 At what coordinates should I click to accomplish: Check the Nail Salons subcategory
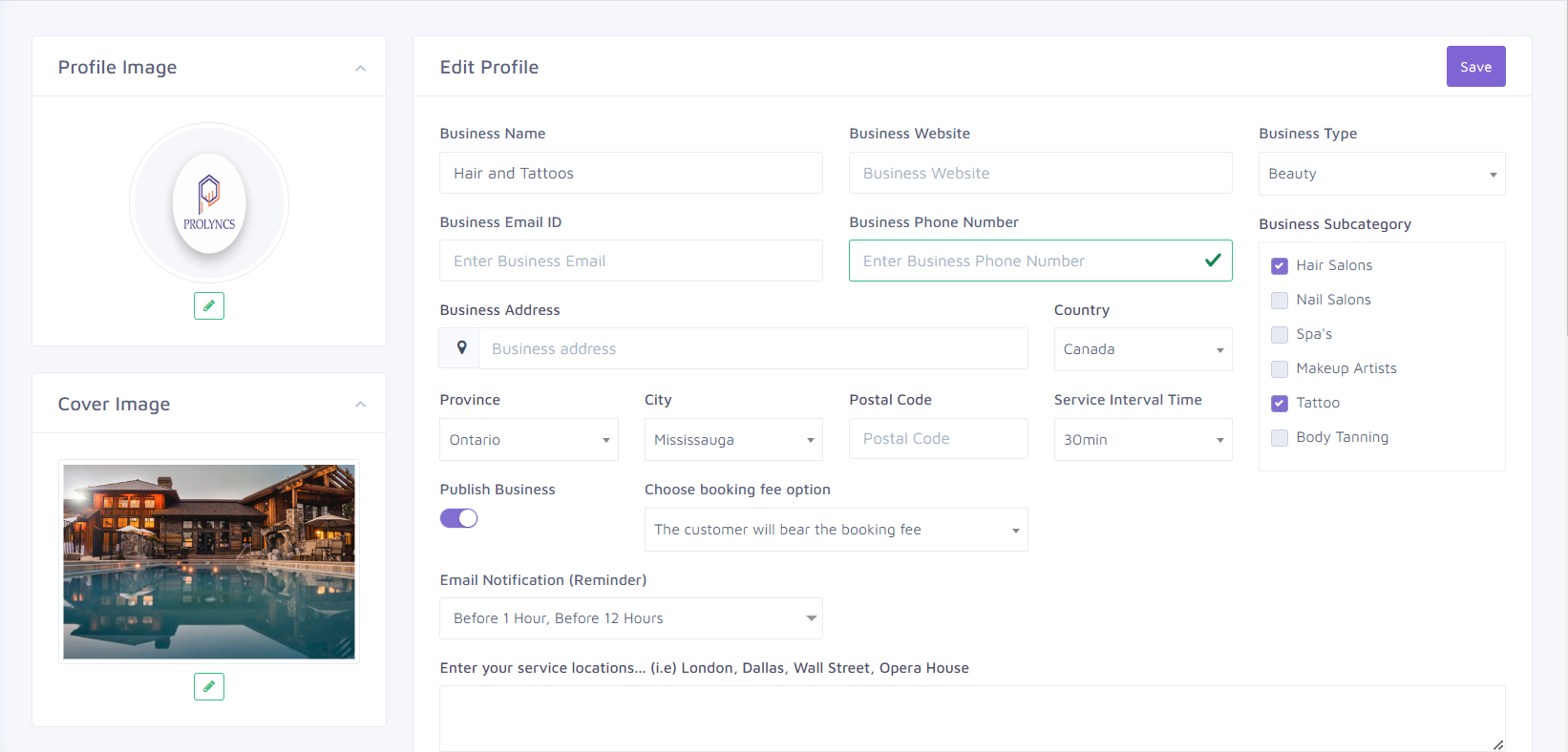(x=1280, y=301)
